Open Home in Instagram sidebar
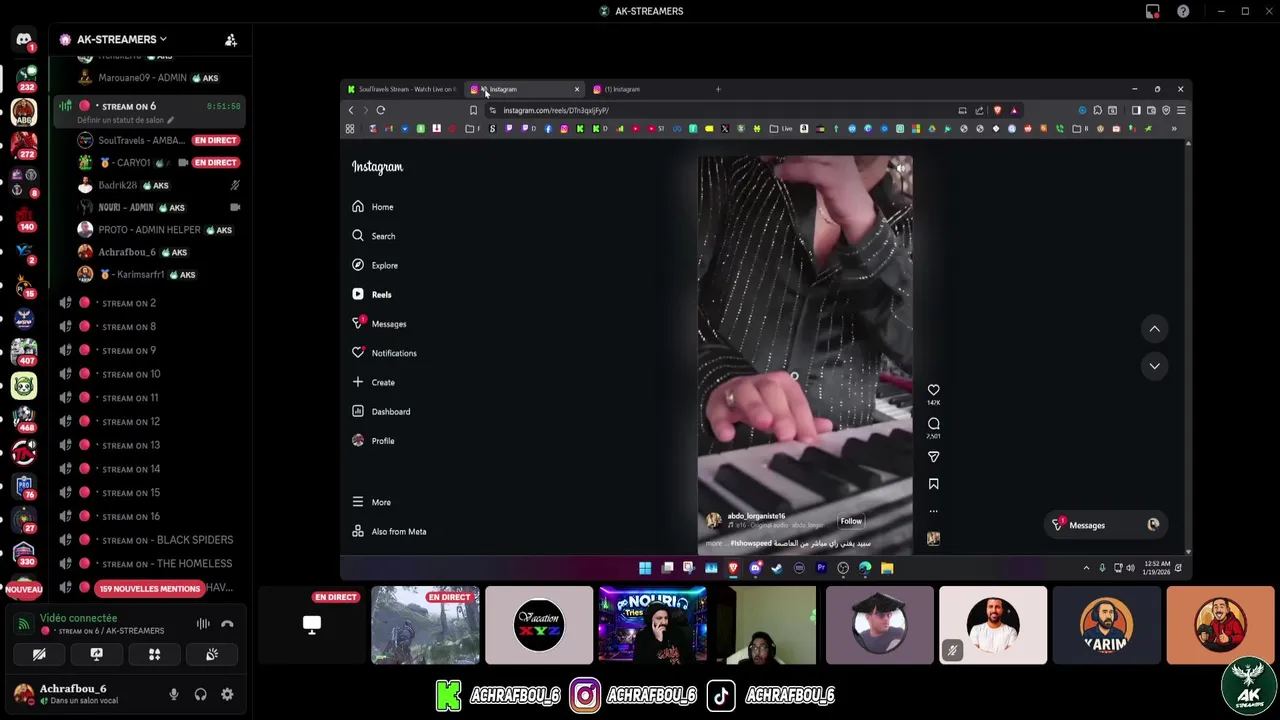 click(373, 207)
